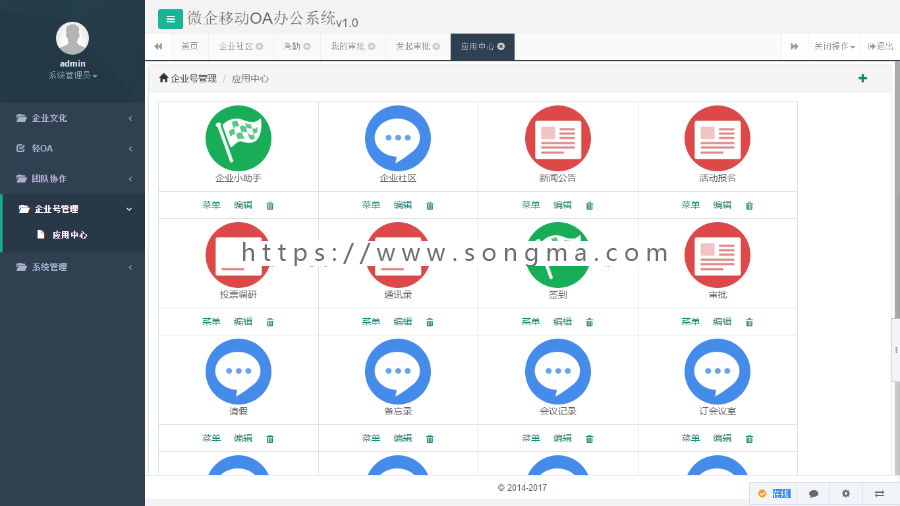Open the 会议记录 chat bubble icon
This screenshot has height=506, width=900.
click(x=558, y=371)
